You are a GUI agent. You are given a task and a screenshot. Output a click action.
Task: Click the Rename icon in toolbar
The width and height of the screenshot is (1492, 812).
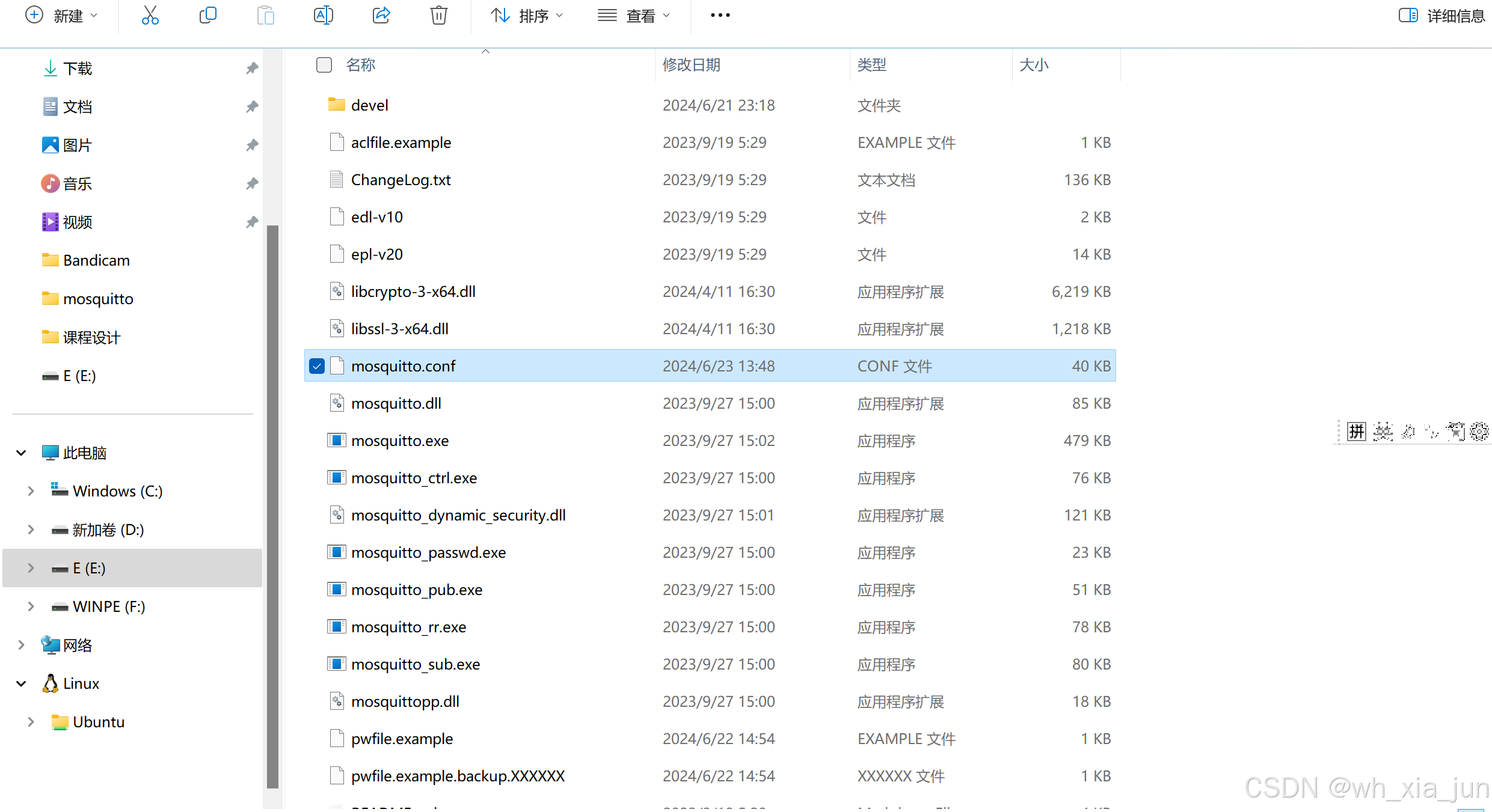pos(323,16)
